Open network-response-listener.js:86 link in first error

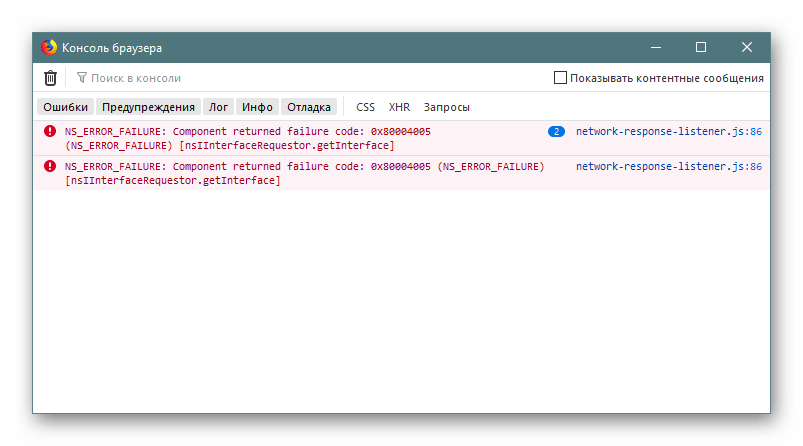[x=668, y=131]
